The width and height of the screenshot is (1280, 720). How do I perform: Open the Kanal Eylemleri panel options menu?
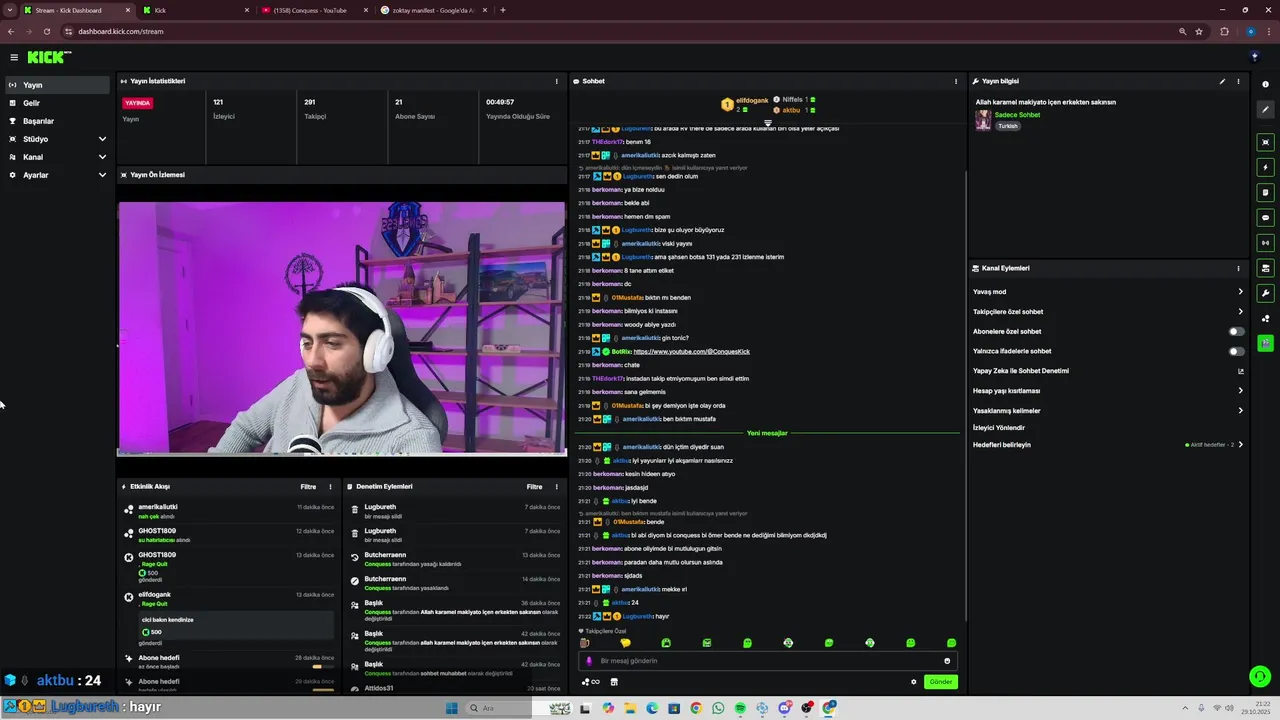tap(1238, 268)
